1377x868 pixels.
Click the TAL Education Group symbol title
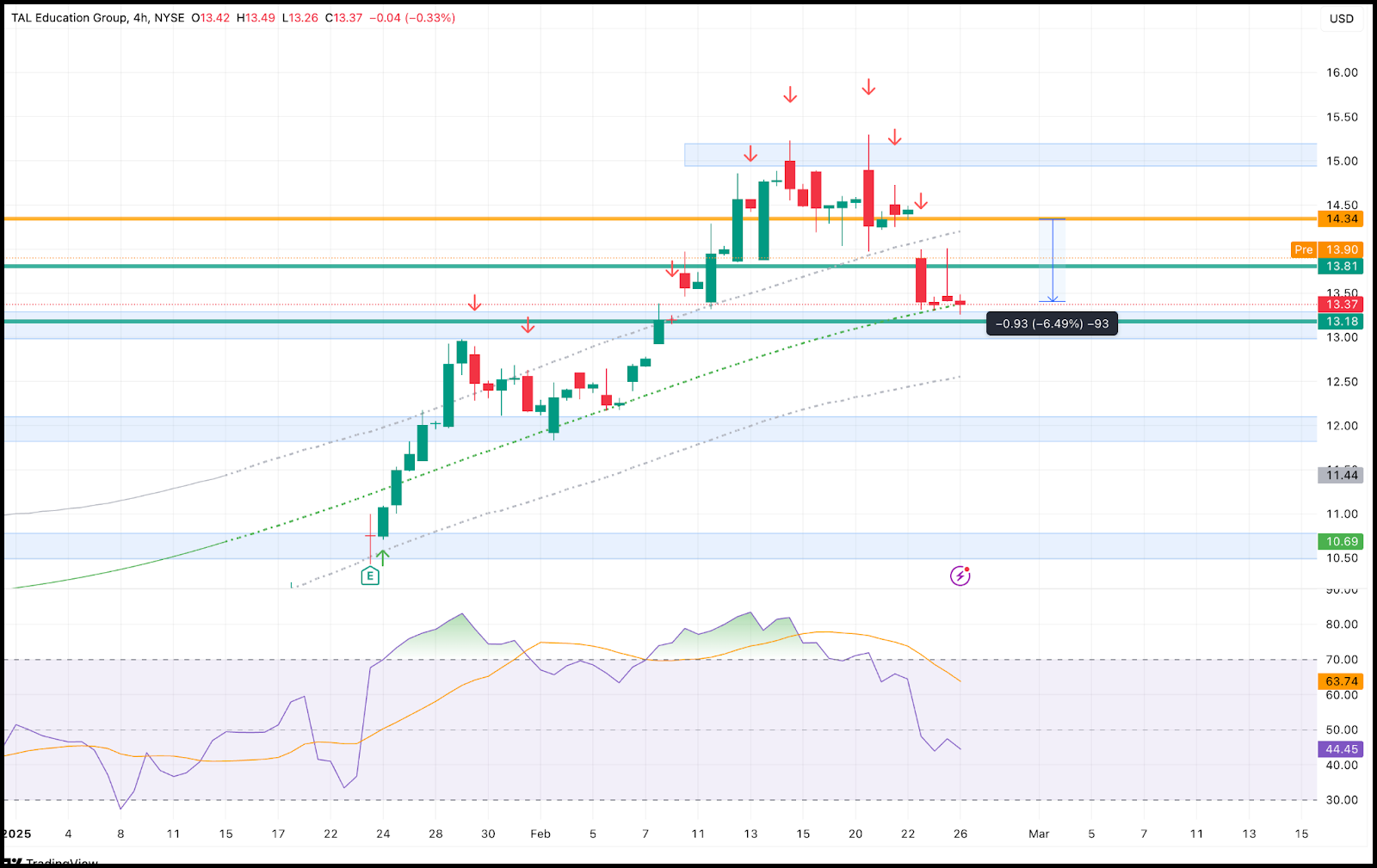70,17
